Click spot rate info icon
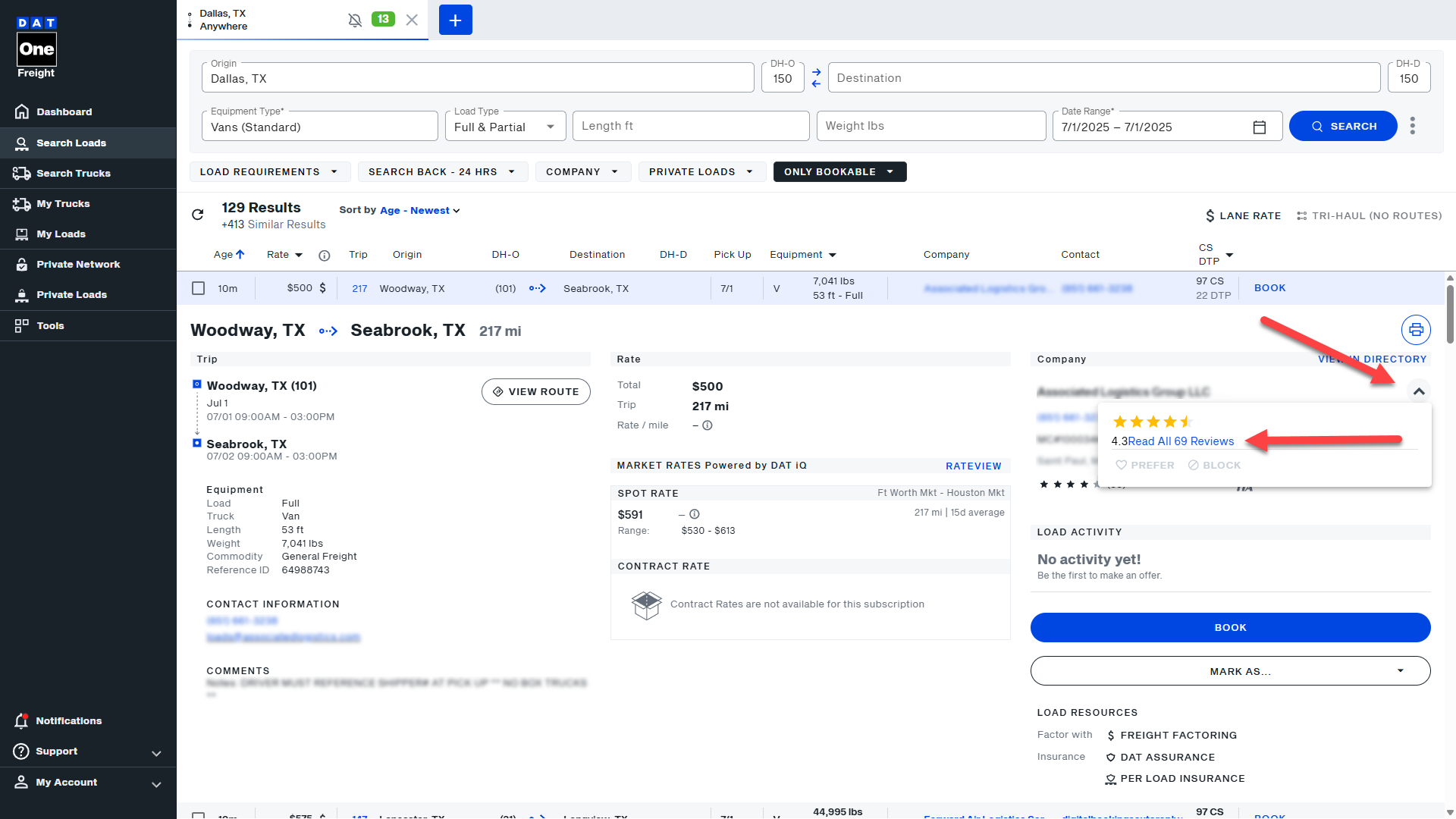The width and height of the screenshot is (1456, 819). click(695, 514)
